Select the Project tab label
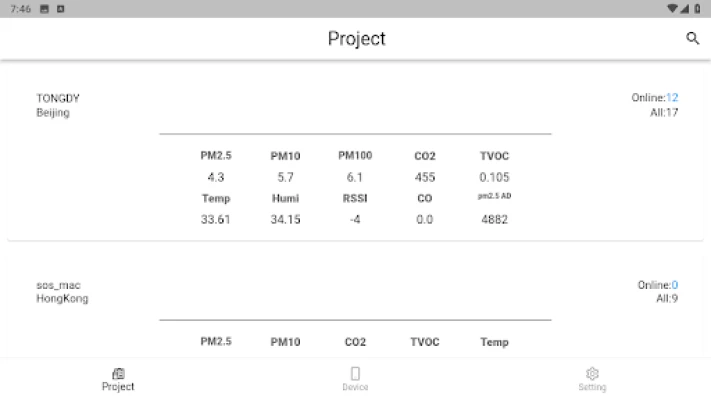This screenshot has width=711, height=400. point(118,387)
